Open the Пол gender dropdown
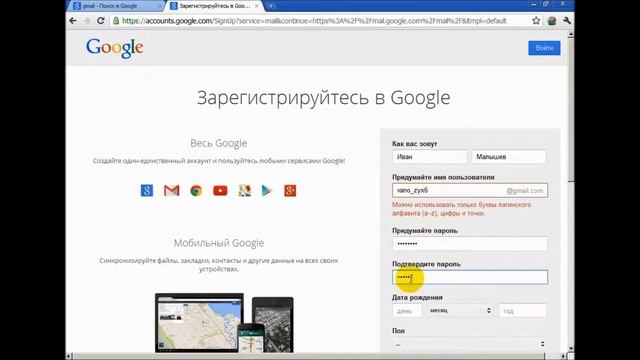 click(470, 344)
